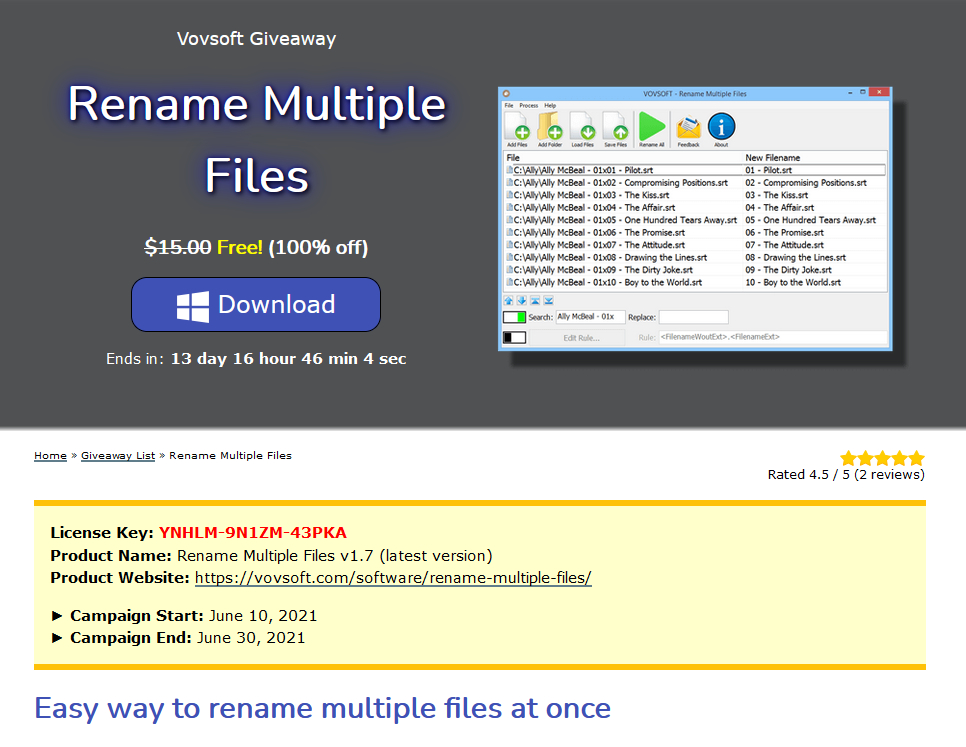
Task: Click the Load Files icon in app screenshot
Action: (x=582, y=127)
